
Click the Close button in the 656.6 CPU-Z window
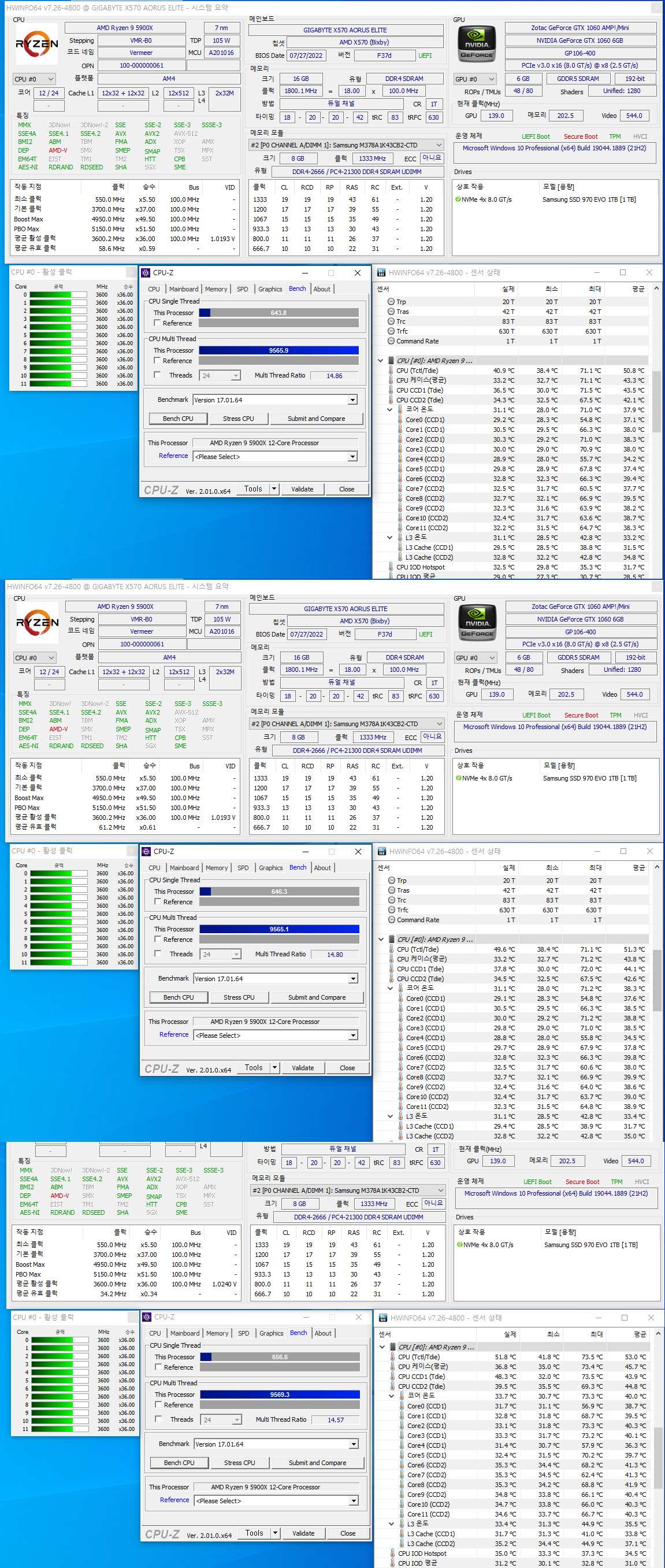click(348, 1533)
